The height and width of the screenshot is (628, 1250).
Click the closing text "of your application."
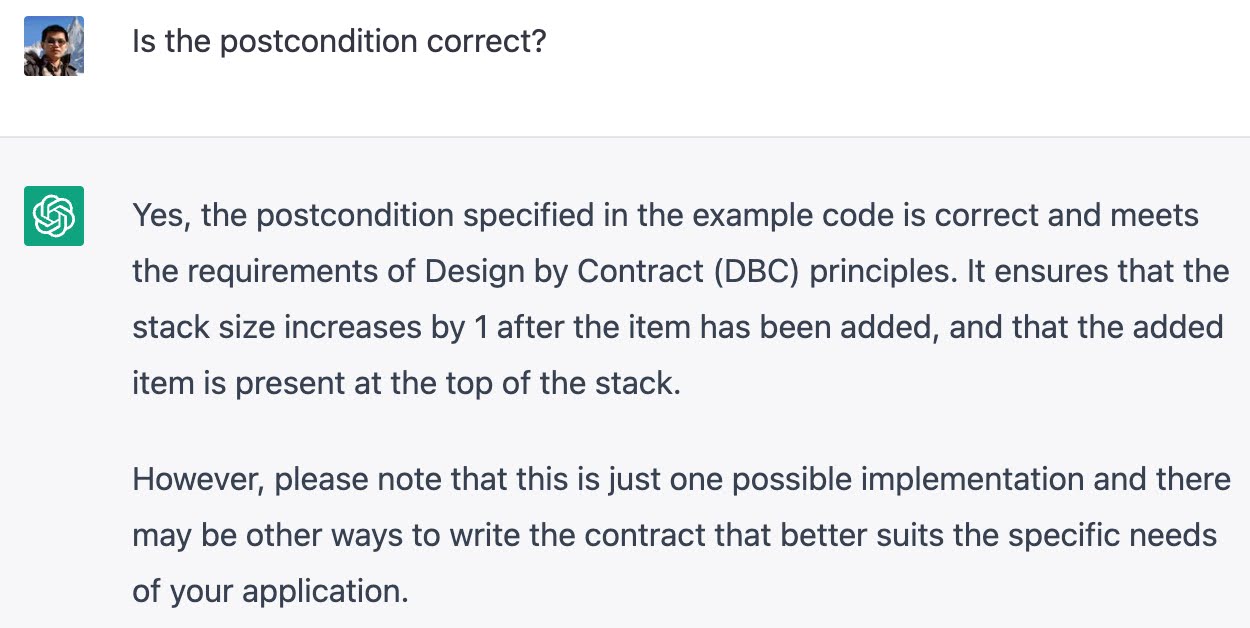coord(270,591)
